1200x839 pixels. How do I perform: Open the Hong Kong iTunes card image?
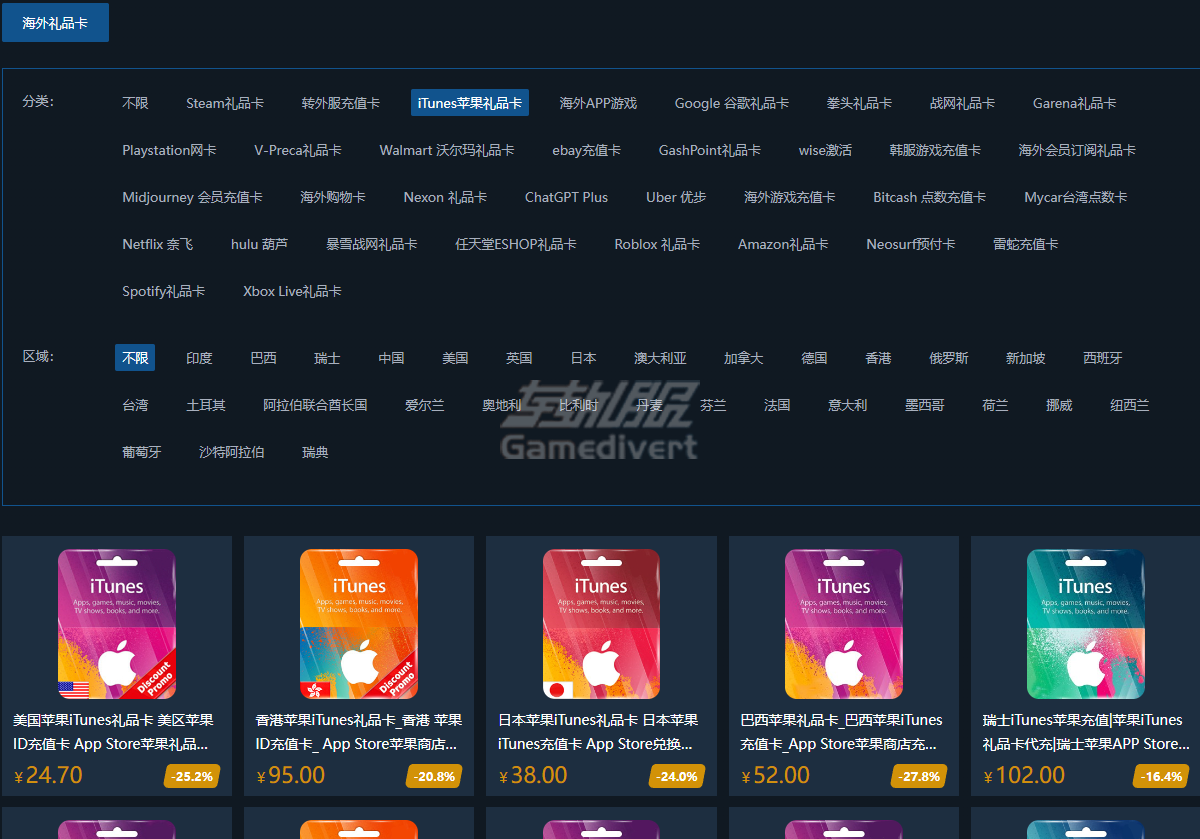[x=358, y=623]
